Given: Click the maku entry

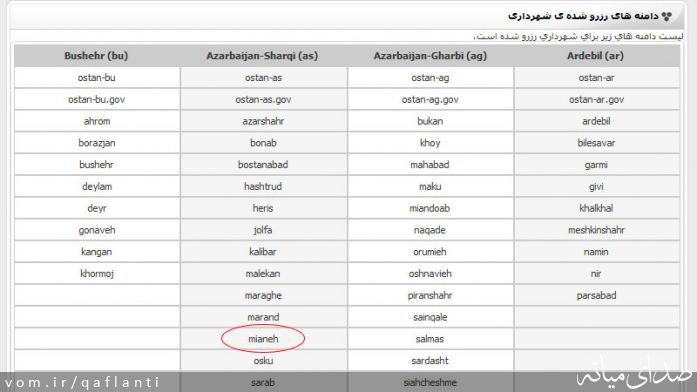Looking at the screenshot, I should tap(430, 187).
